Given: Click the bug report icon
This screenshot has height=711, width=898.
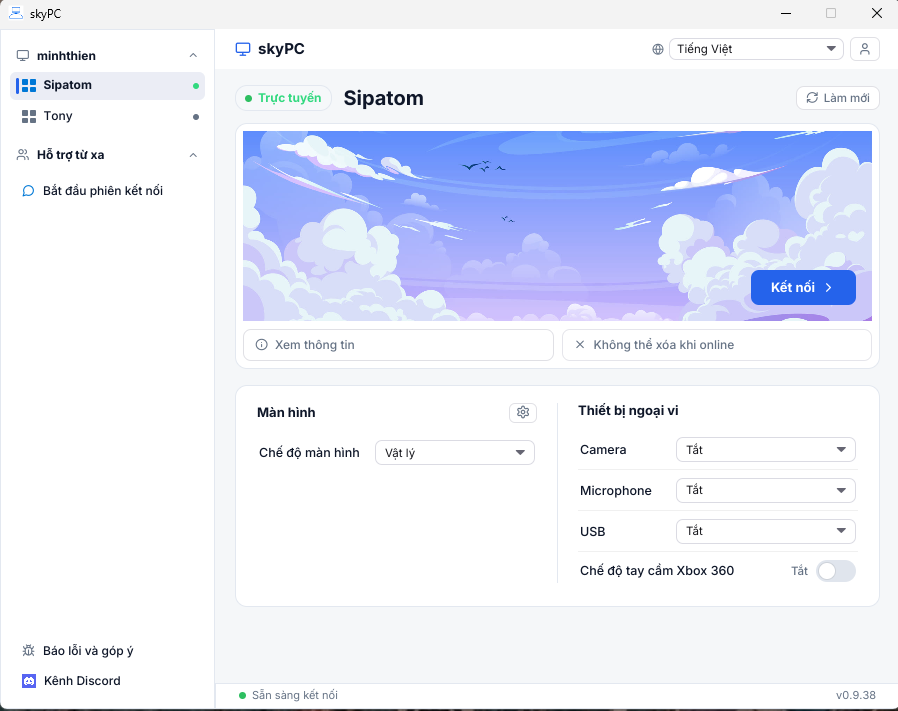Looking at the screenshot, I should (x=28, y=650).
